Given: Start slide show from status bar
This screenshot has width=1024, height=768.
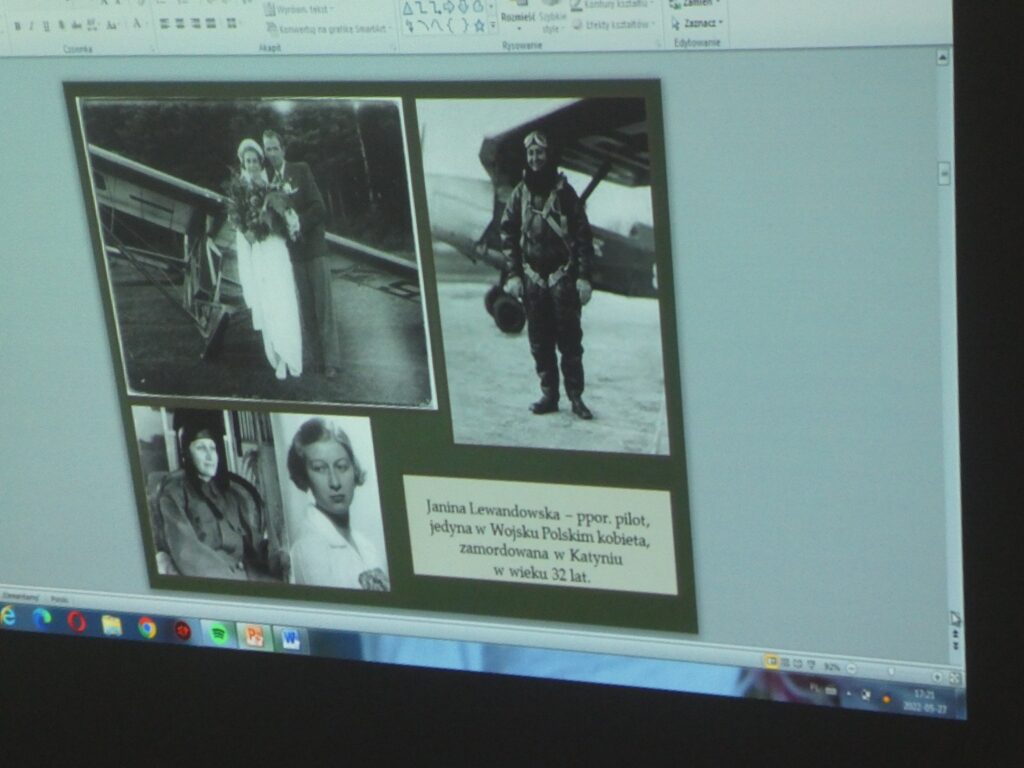Looking at the screenshot, I should pyautogui.click(x=813, y=664).
